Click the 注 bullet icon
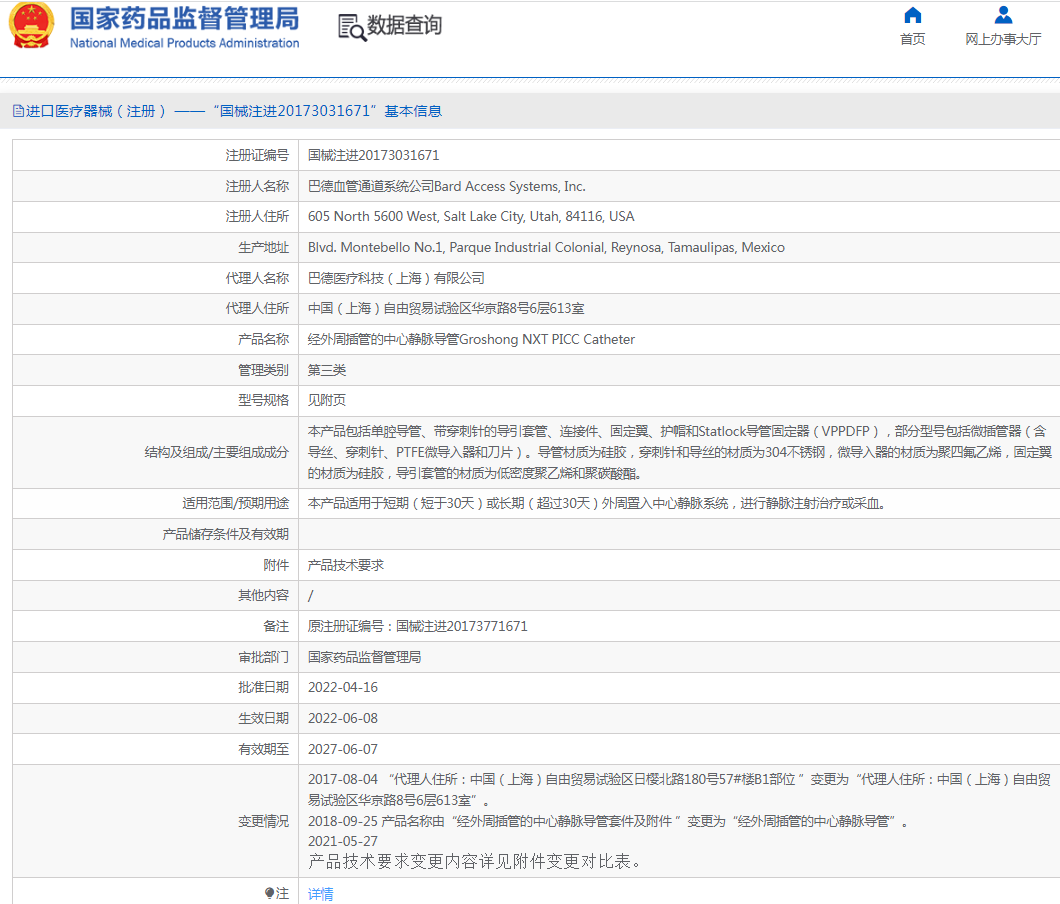The width and height of the screenshot is (1060, 904). pyautogui.click(x=269, y=893)
